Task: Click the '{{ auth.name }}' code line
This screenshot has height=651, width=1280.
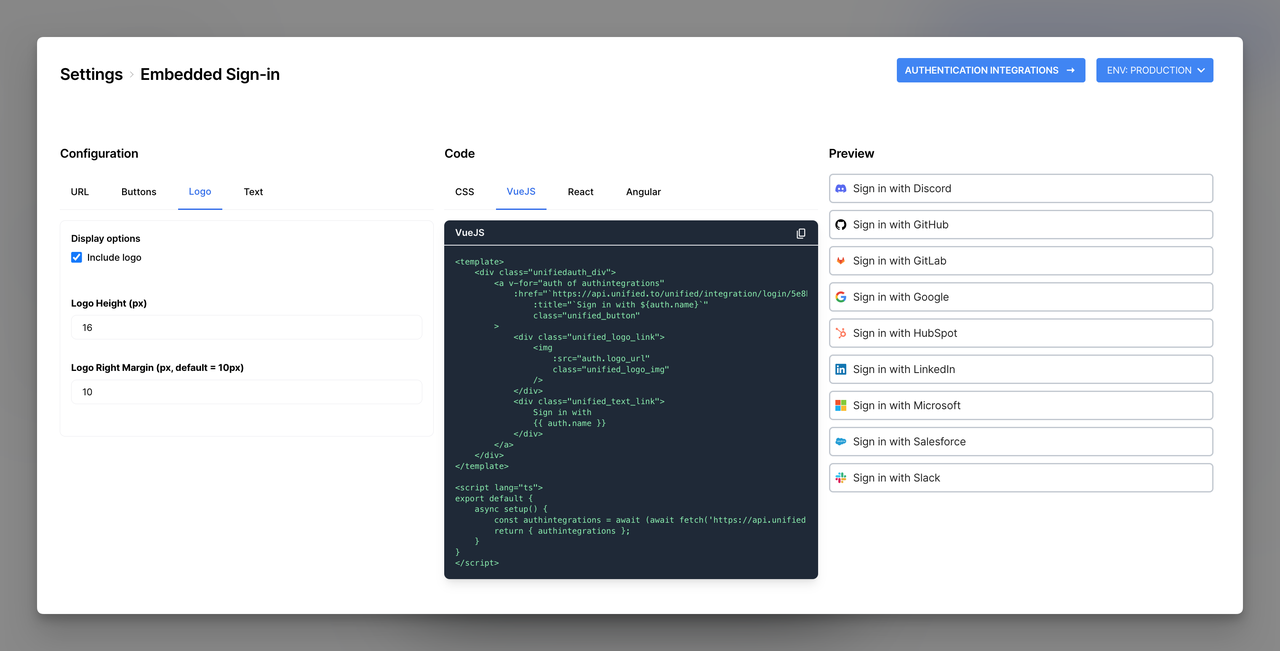Action: click(570, 423)
